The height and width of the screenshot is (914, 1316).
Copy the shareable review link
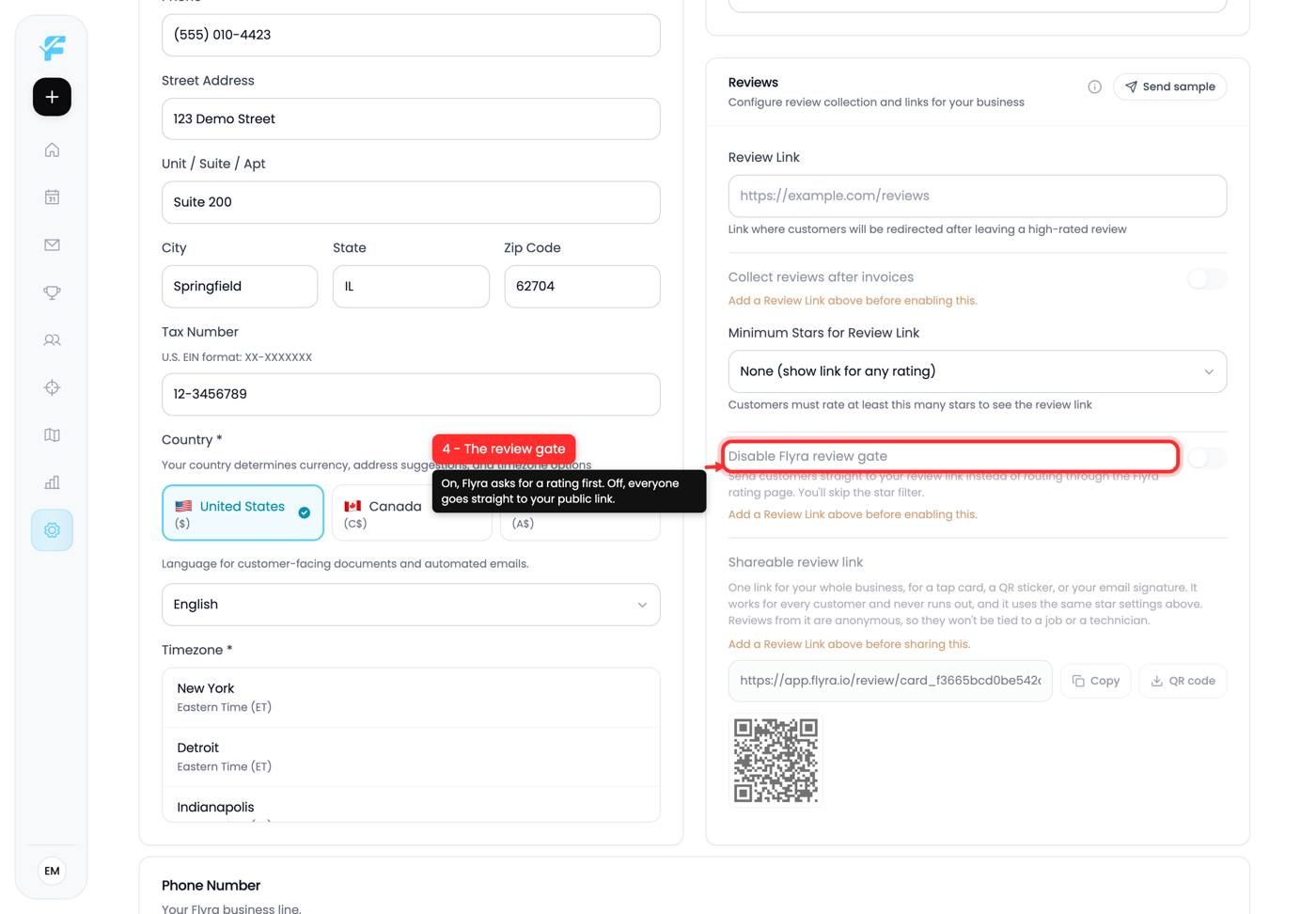[1095, 681]
